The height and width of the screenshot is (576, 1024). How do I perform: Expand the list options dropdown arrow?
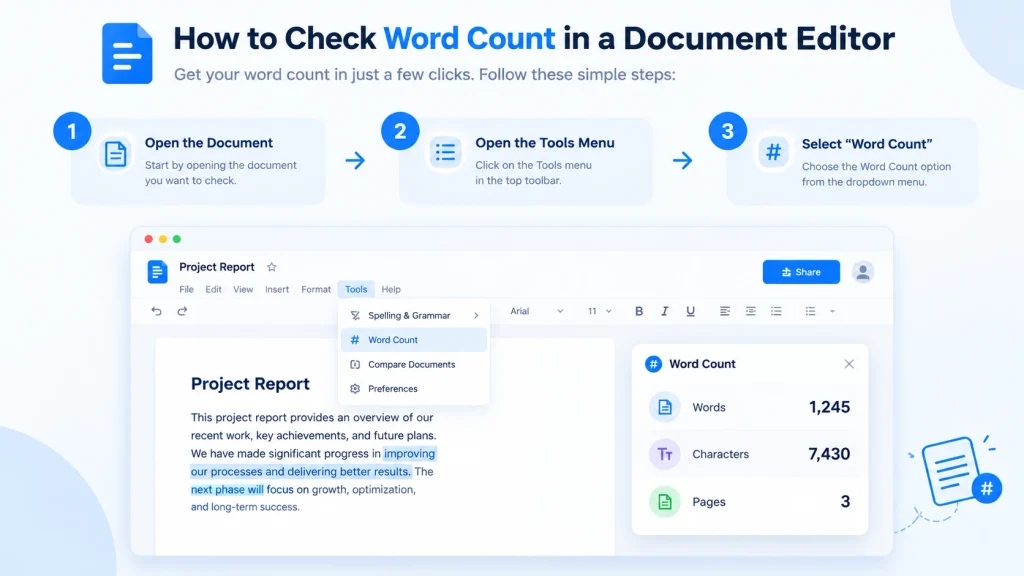tap(832, 312)
